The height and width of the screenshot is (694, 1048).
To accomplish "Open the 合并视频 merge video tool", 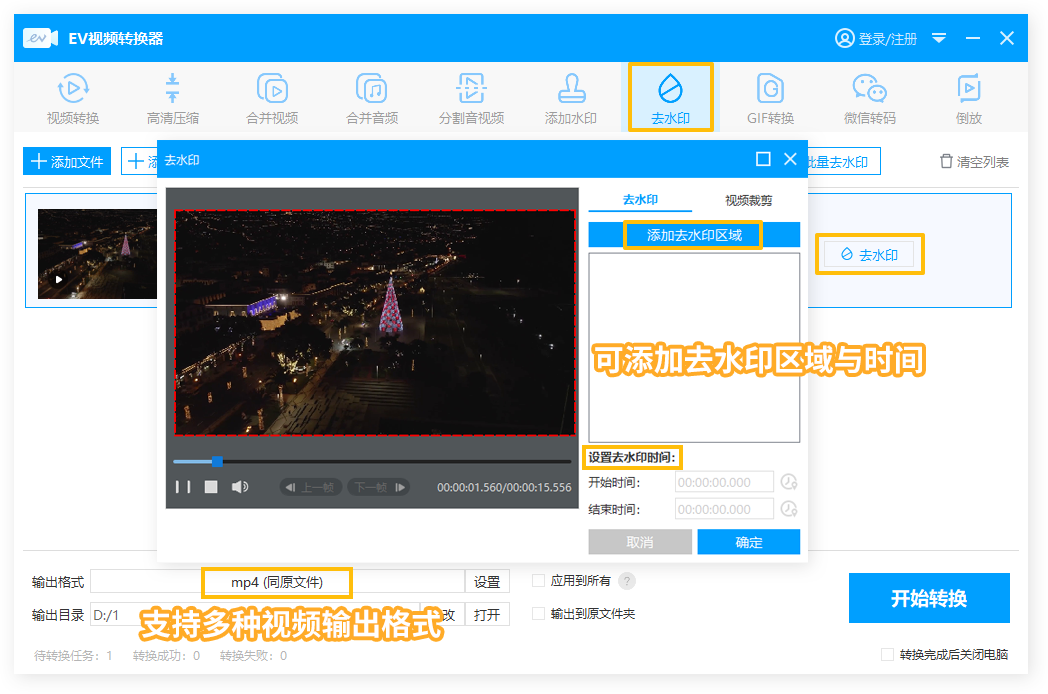I will (x=272, y=99).
